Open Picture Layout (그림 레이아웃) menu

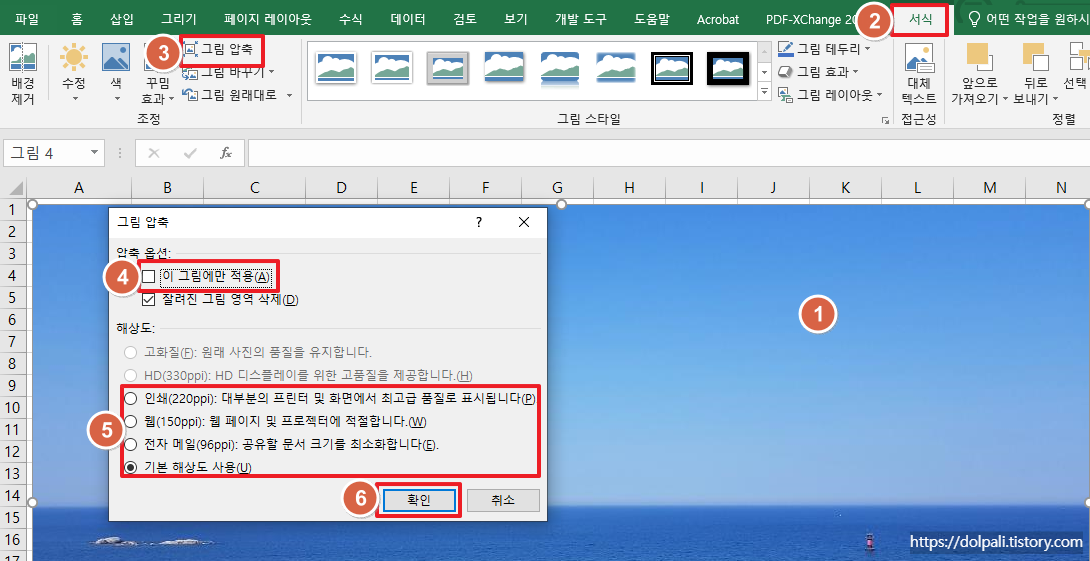830,95
